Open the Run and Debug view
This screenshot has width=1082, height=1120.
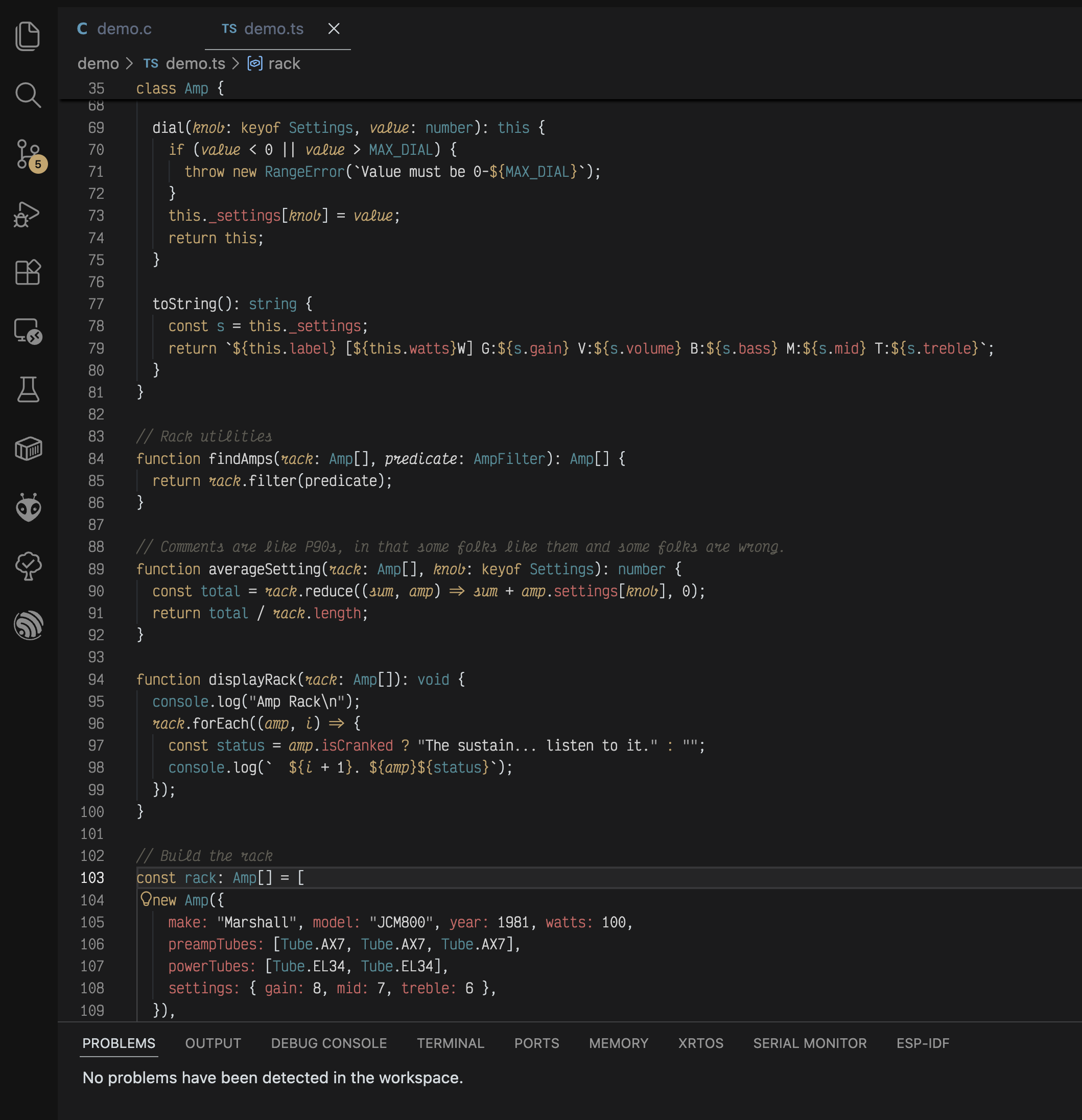[x=28, y=214]
